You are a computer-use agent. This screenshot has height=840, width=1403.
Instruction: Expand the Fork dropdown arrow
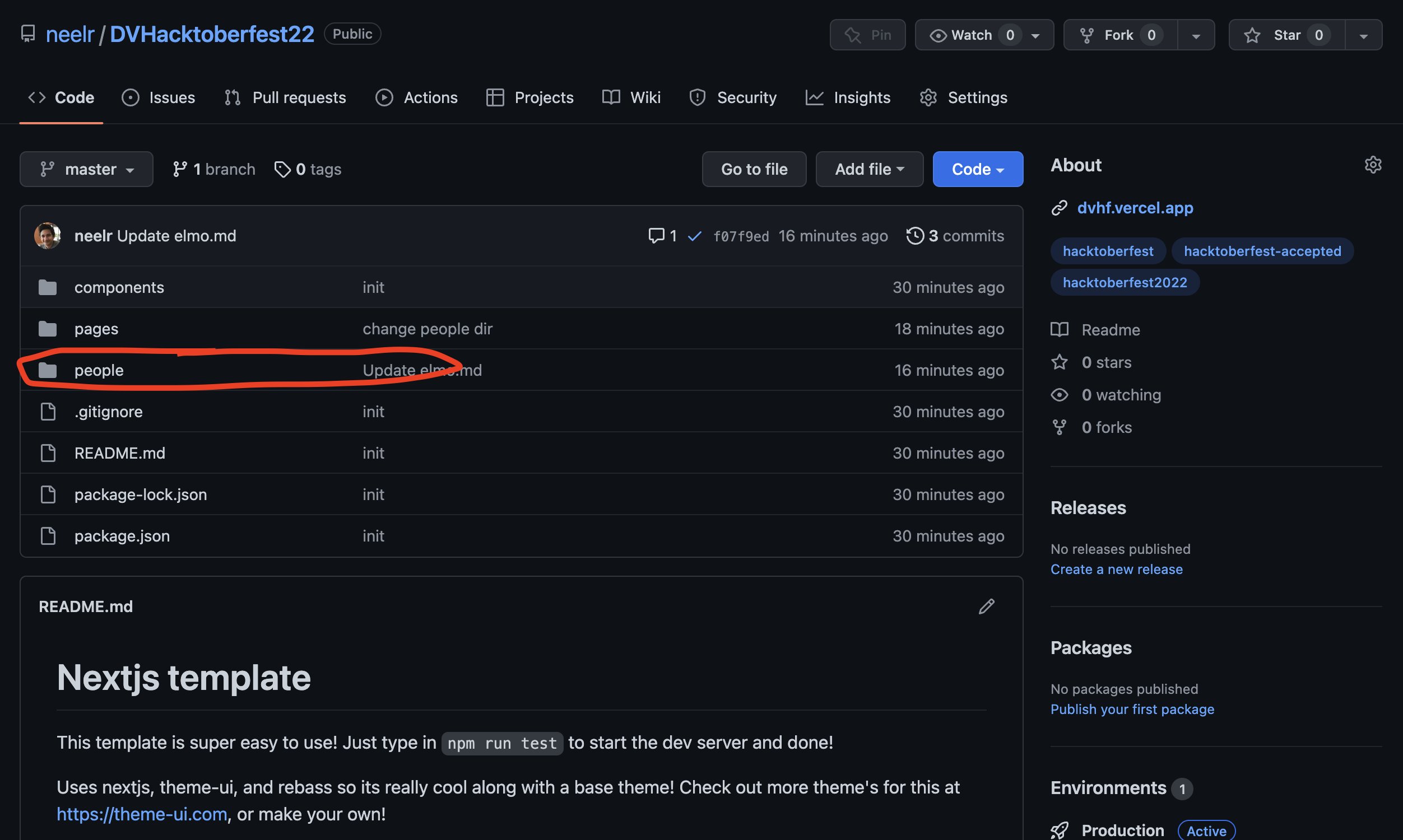[1196, 35]
